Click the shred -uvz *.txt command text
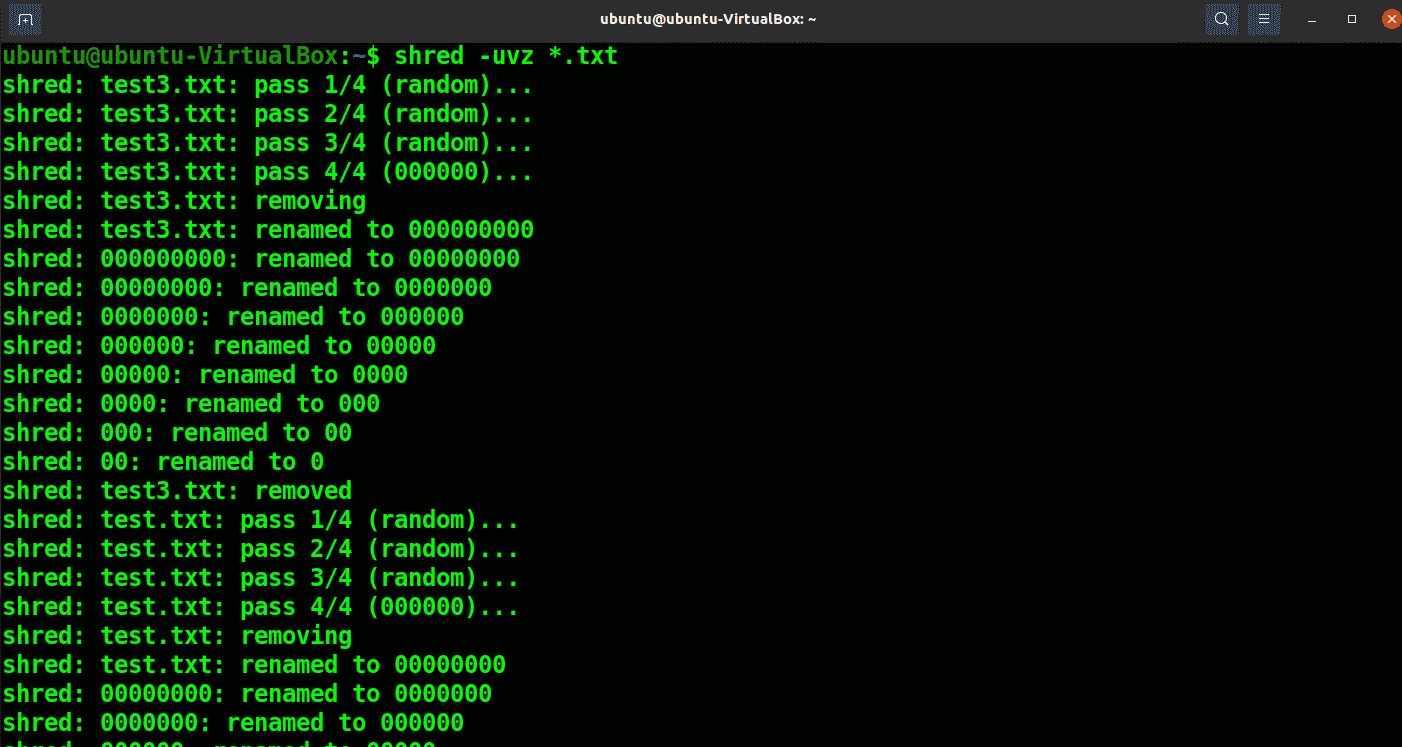 click(x=505, y=56)
